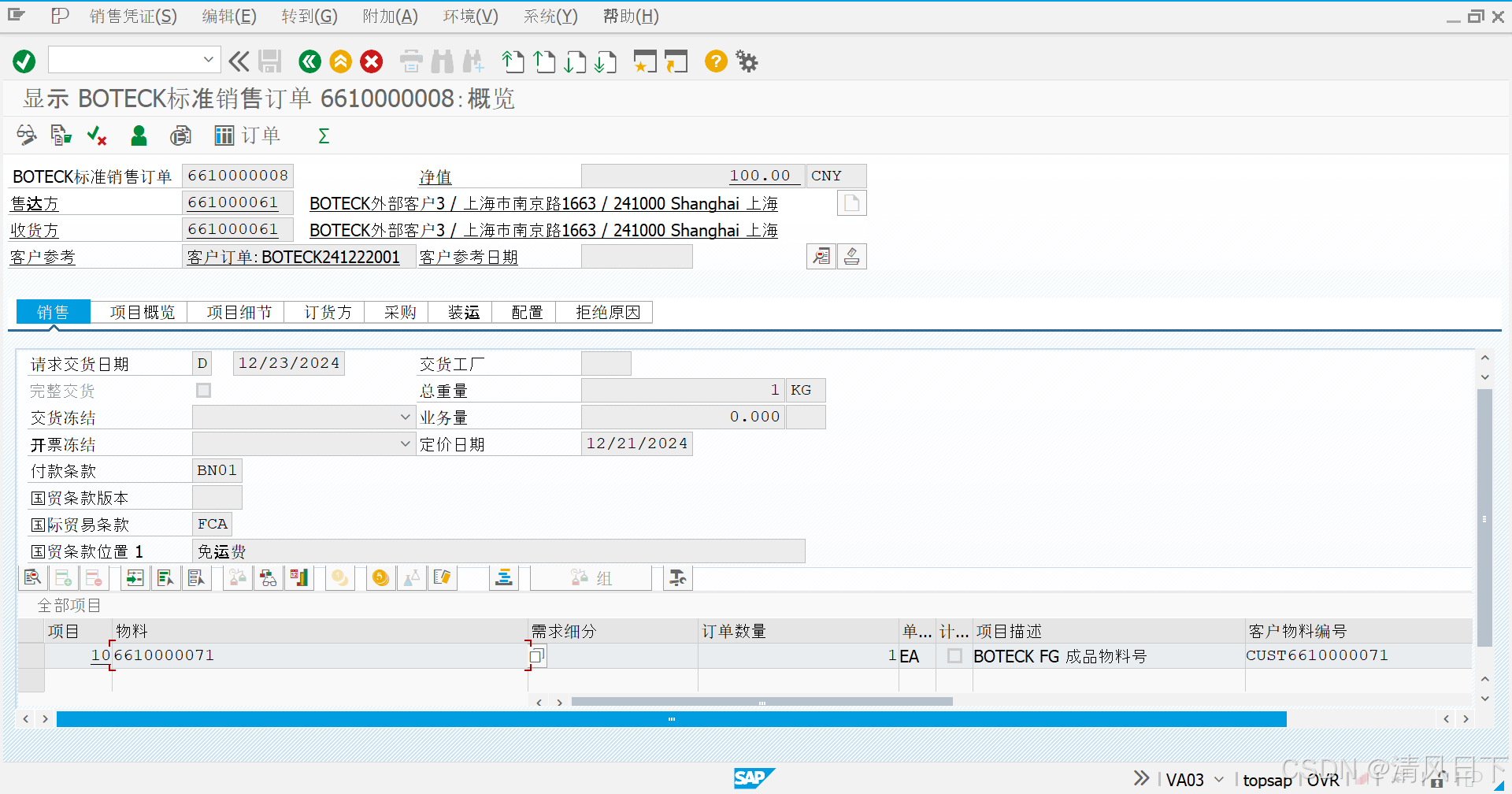Screen dimensions: 1512x794
Task: Click the 订单 list button
Action: [x=247, y=135]
